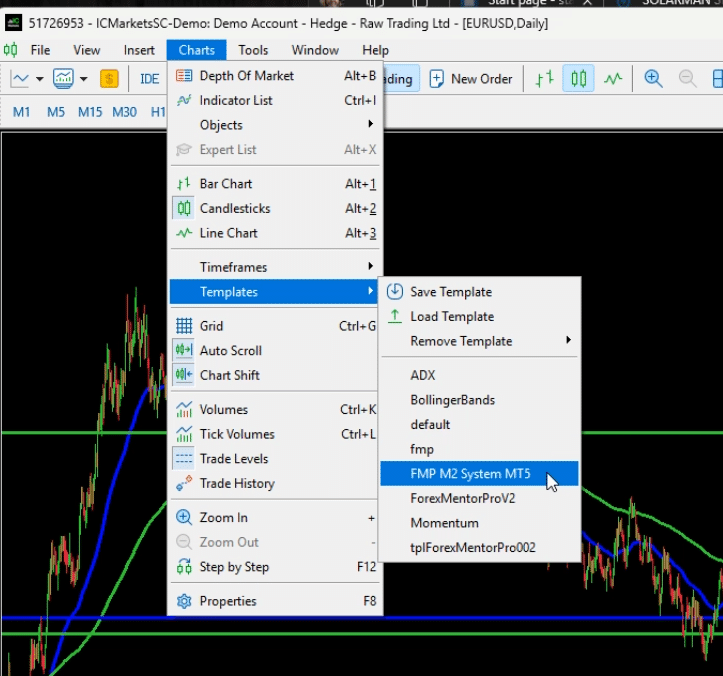Select the Candlesticks chart toolbar icon
The height and width of the screenshot is (676, 723).
click(x=578, y=78)
